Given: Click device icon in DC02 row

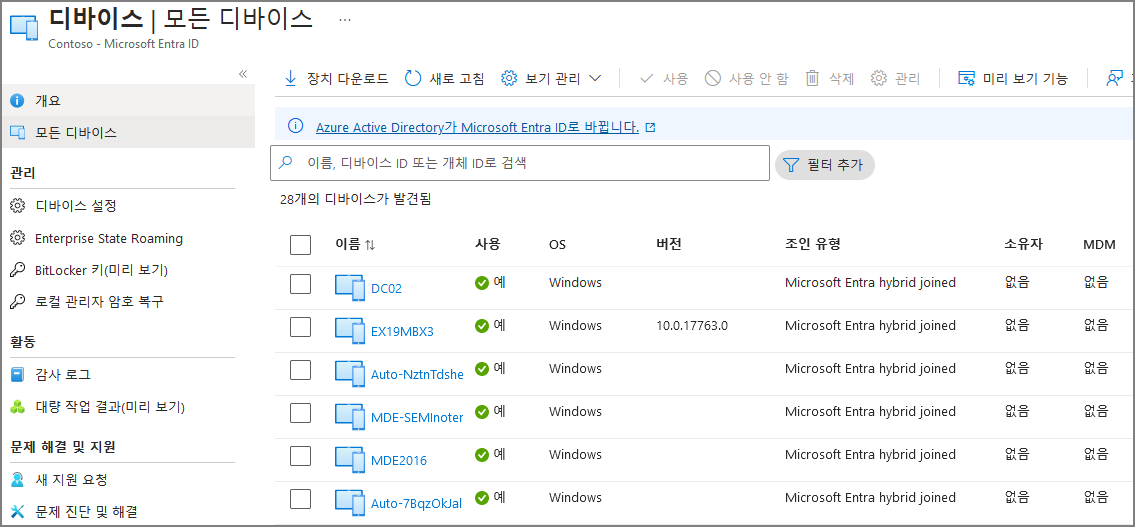Looking at the screenshot, I should [350, 287].
